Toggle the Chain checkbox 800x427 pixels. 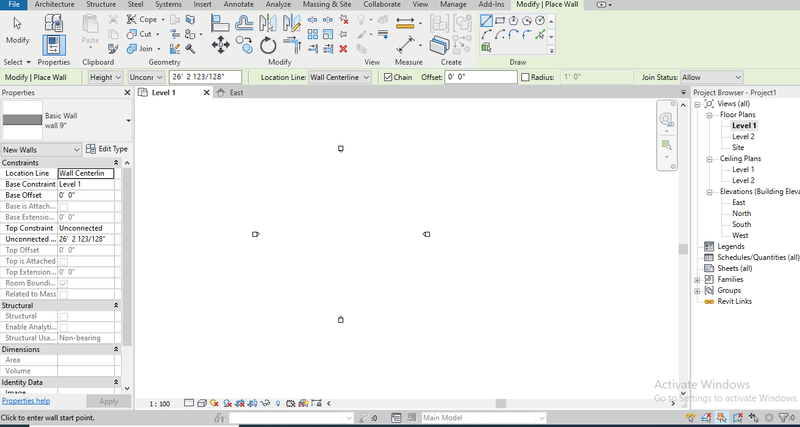(388, 78)
